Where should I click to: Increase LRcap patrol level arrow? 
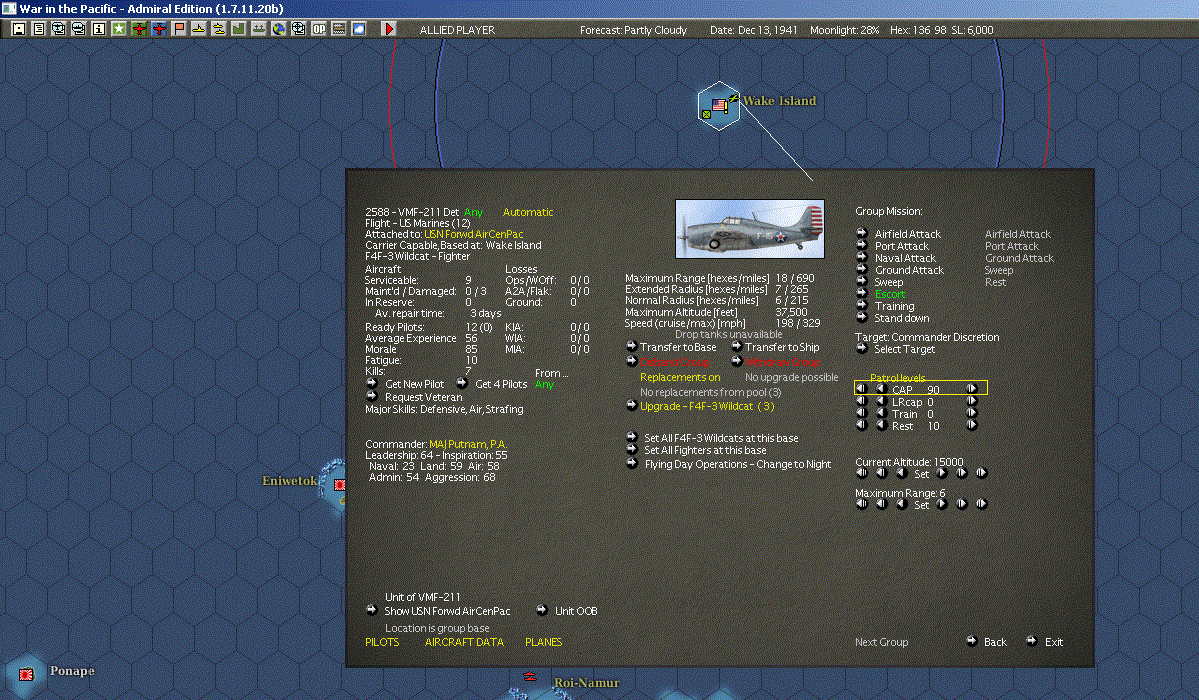[x=971, y=401]
